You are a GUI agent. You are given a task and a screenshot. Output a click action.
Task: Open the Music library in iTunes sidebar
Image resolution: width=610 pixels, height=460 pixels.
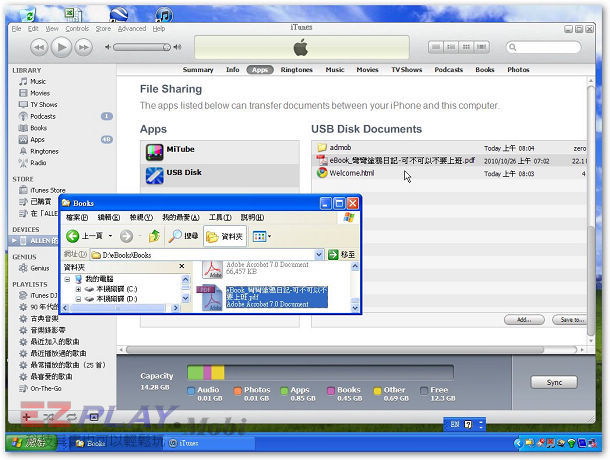(38, 81)
